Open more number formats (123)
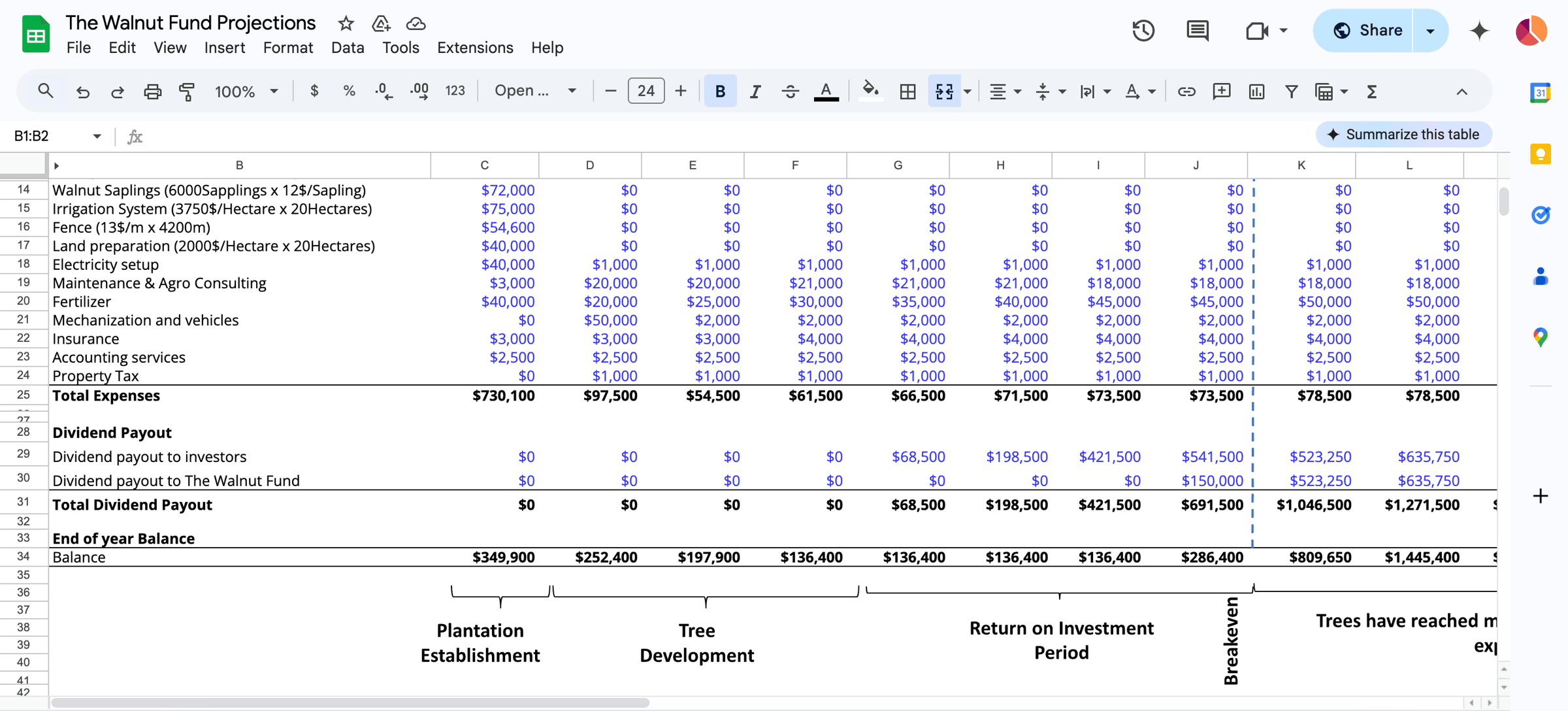This screenshot has width=1568, height=711. click(455, 91)
